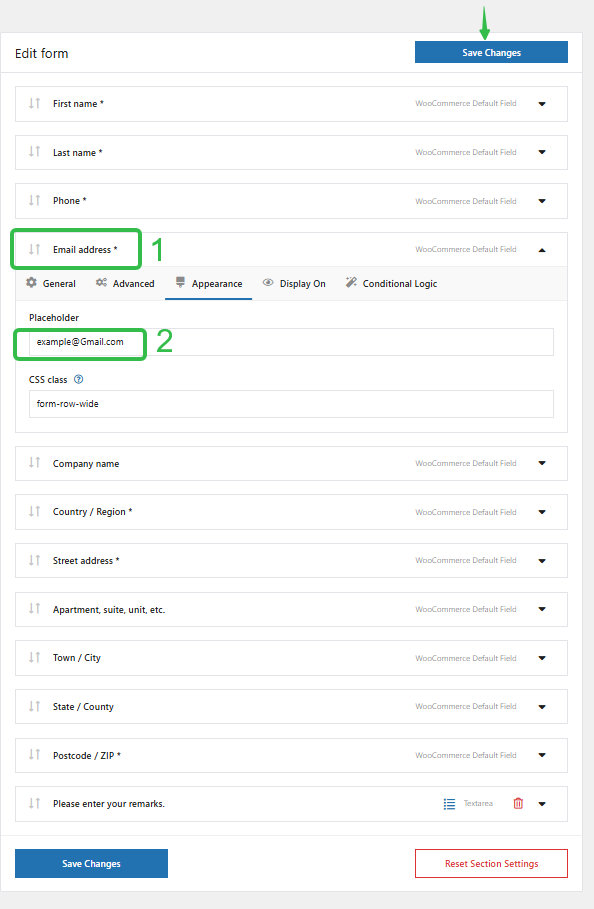Click the trash icon on the remarks field
The height and width of the screenshot is (909, 594).
518,803
